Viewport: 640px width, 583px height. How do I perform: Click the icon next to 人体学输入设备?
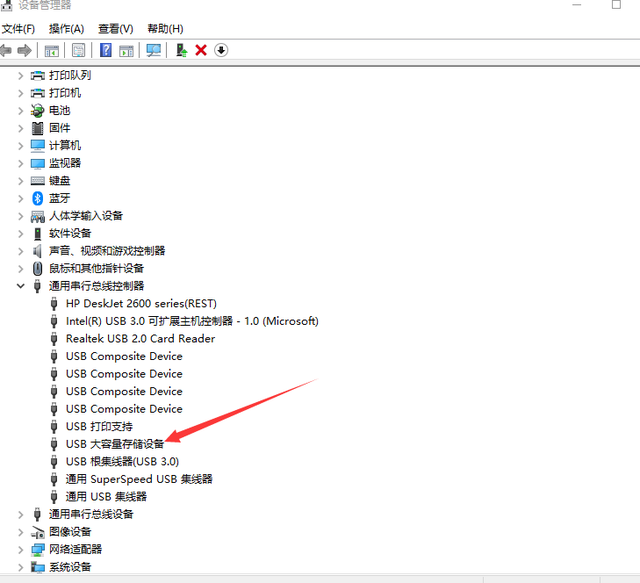coord(38,216)
